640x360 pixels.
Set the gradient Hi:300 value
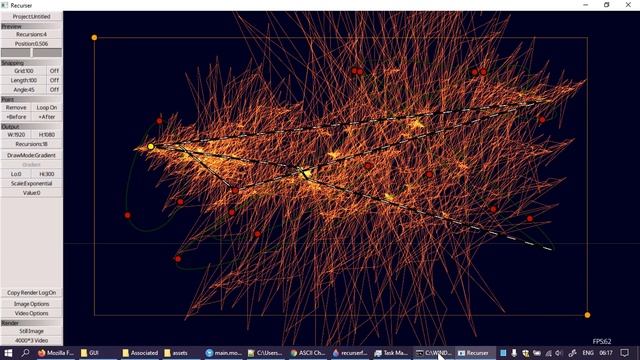(x=47, y=174)
